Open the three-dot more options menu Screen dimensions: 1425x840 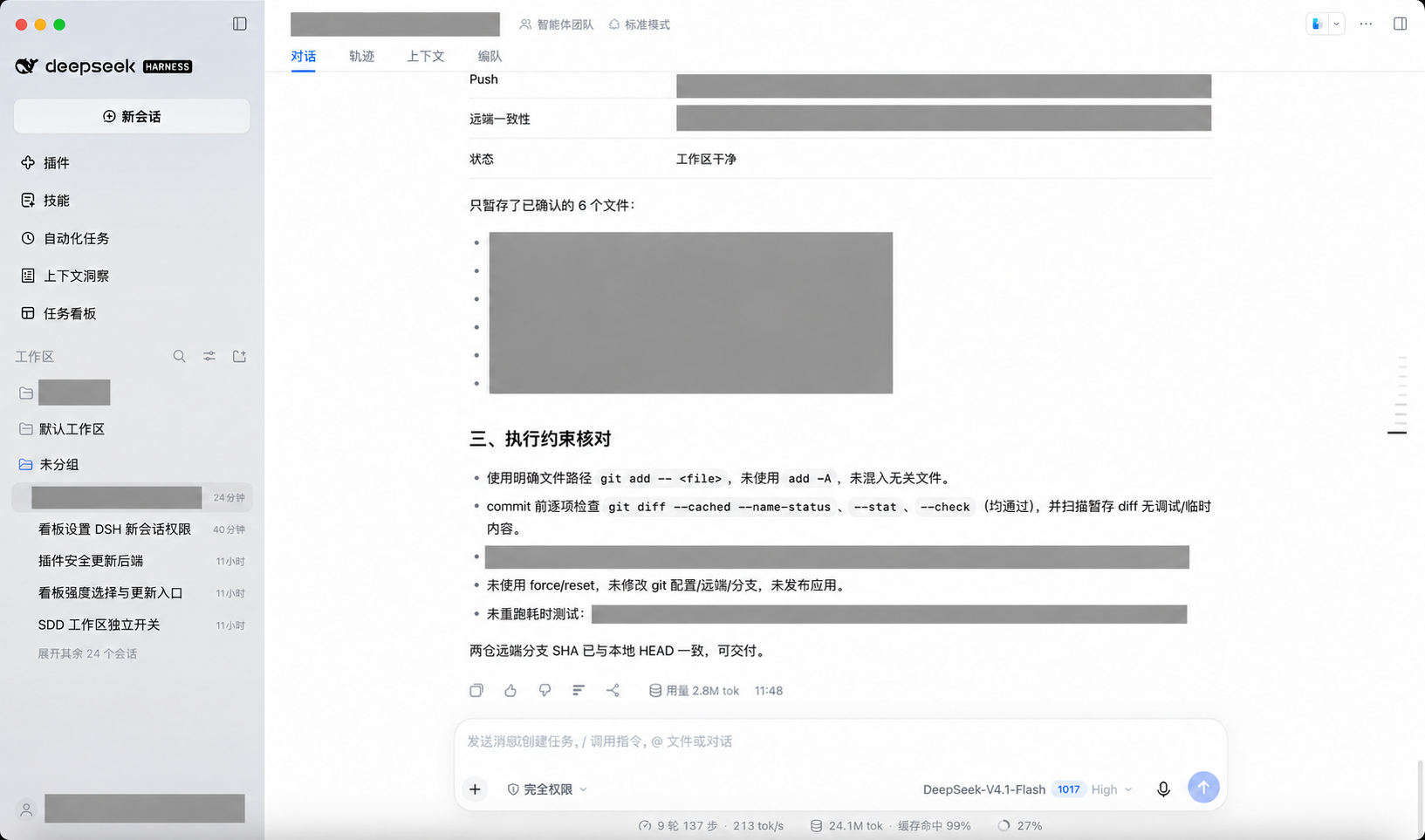(1366, 24)
